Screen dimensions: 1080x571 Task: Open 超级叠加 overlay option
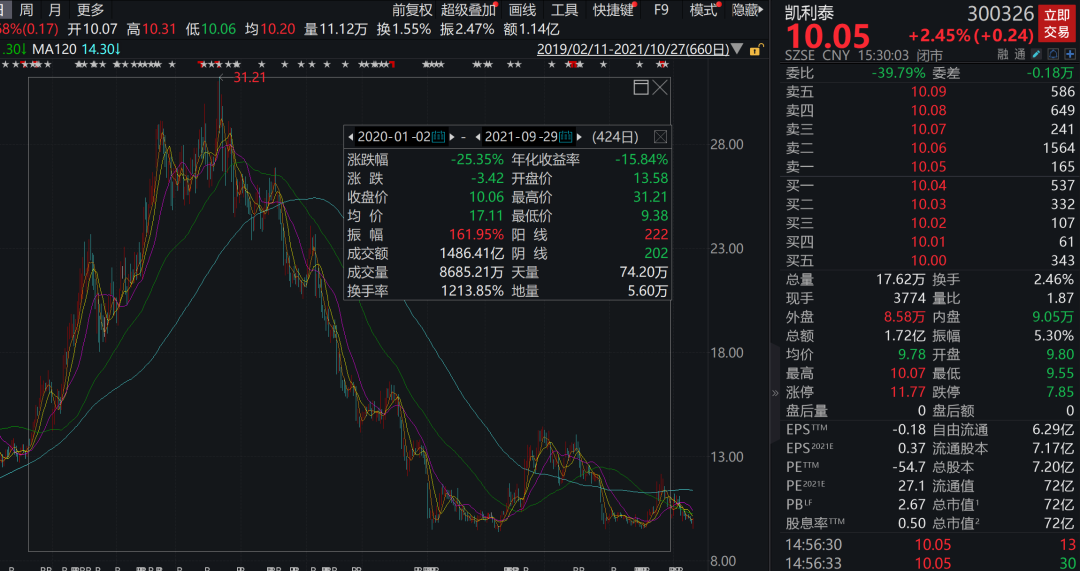click(468, 10)
